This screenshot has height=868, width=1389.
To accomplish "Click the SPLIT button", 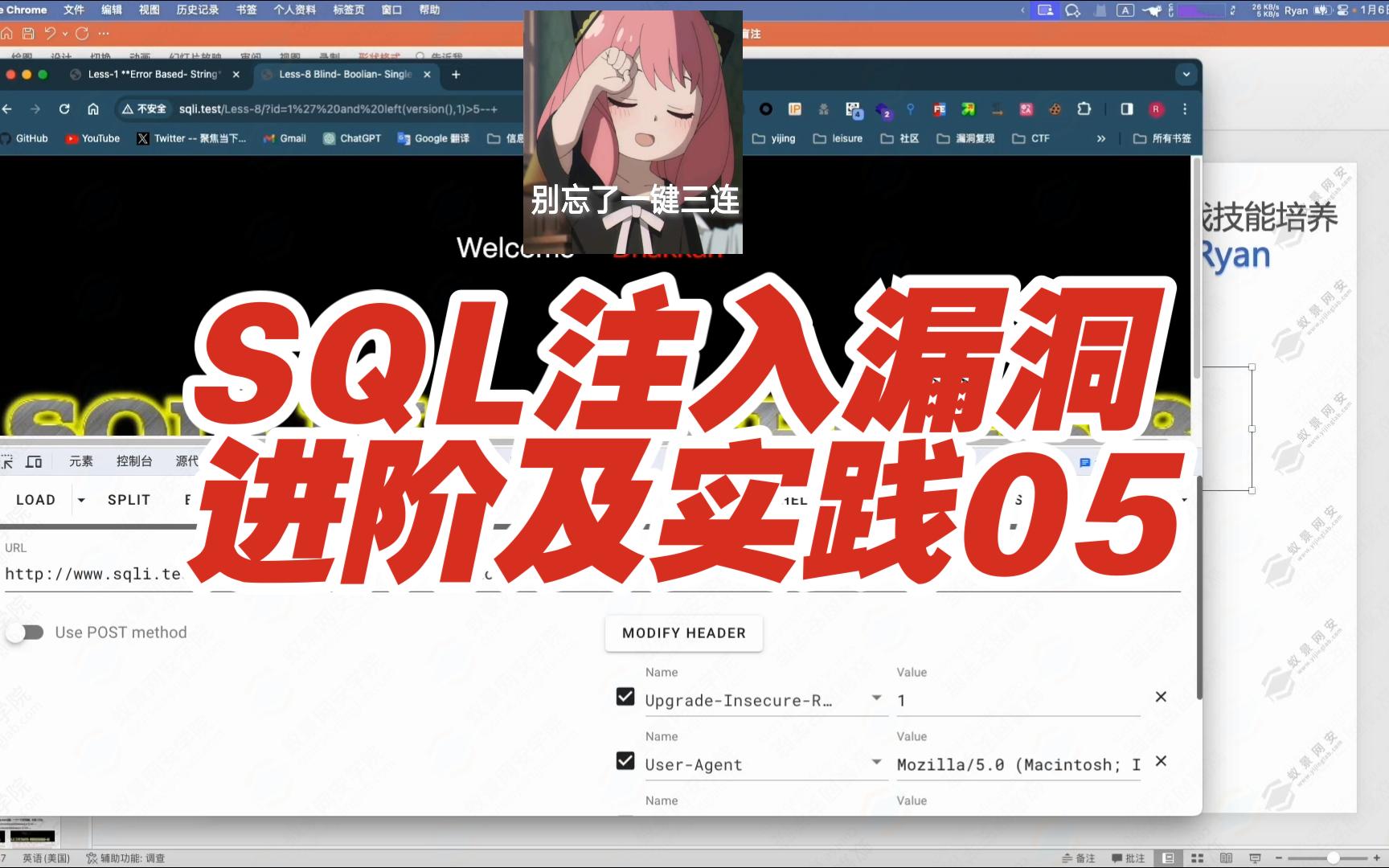I will [x=129, y=500].
